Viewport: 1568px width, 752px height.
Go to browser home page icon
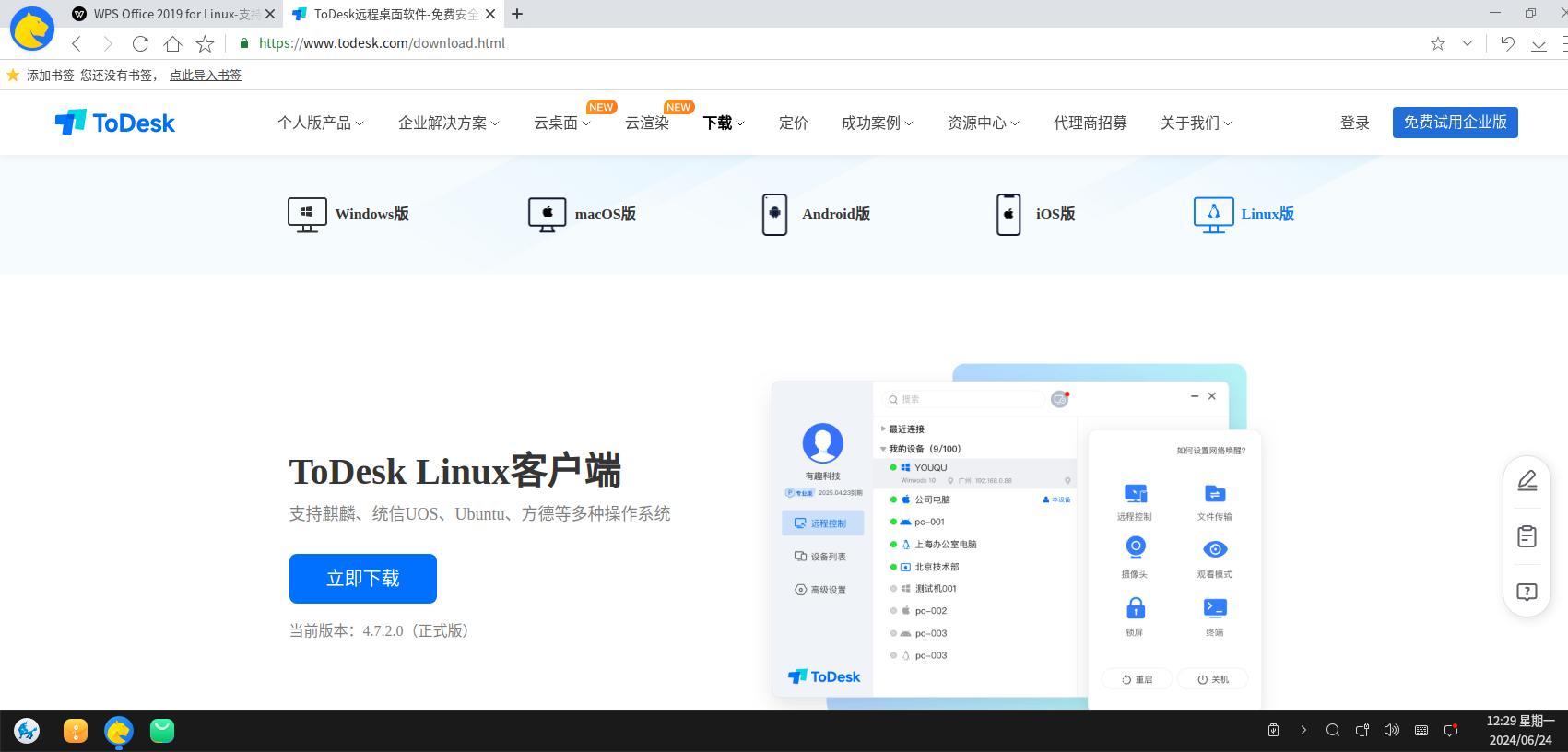172,43
